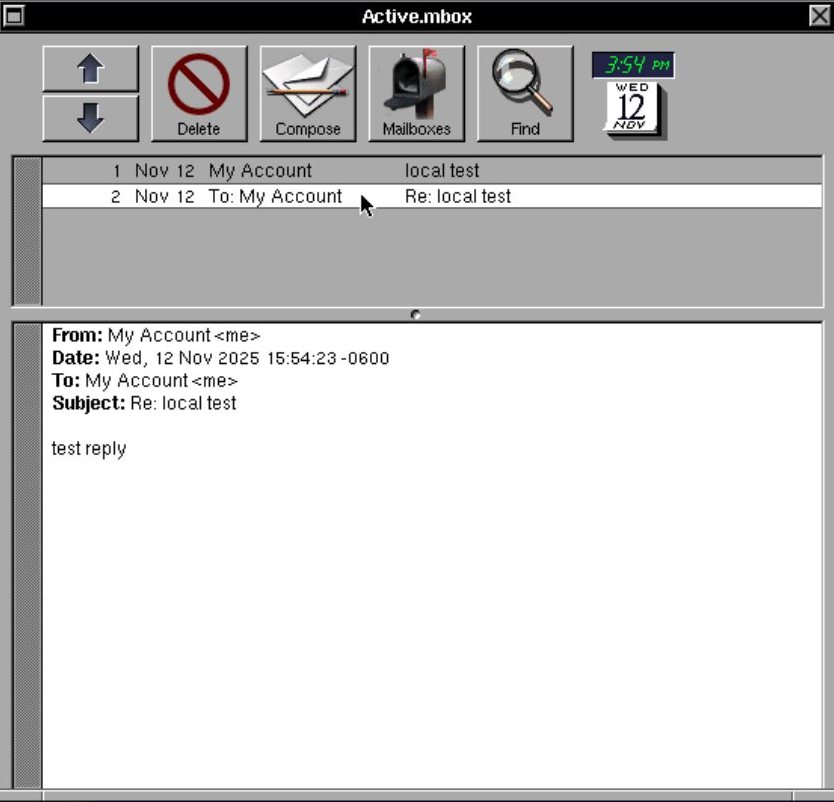Screen dimensions: 834x802
Task: Click the calendar icon showing Wed 12 Nov
Action: (x=632, y=109)
